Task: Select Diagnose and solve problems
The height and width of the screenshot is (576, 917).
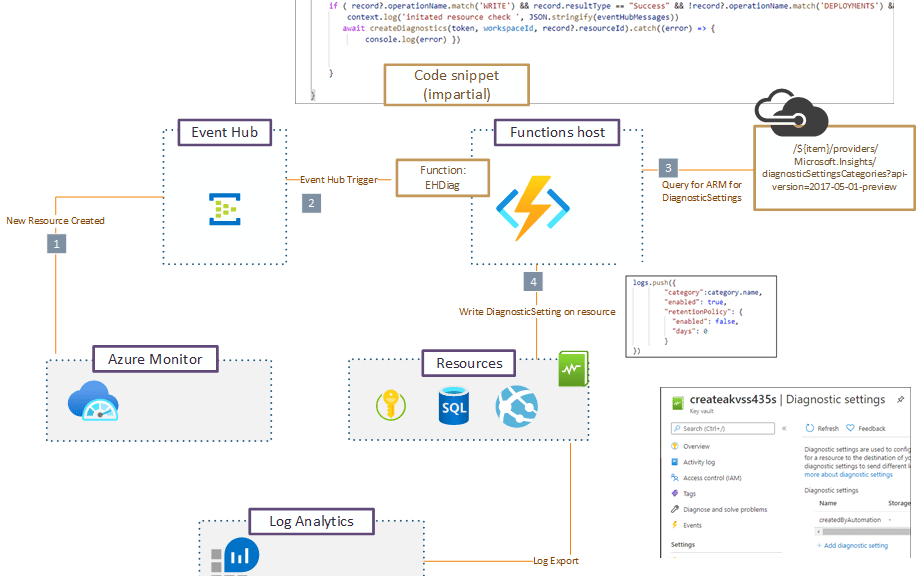Action: pos(725,509)
